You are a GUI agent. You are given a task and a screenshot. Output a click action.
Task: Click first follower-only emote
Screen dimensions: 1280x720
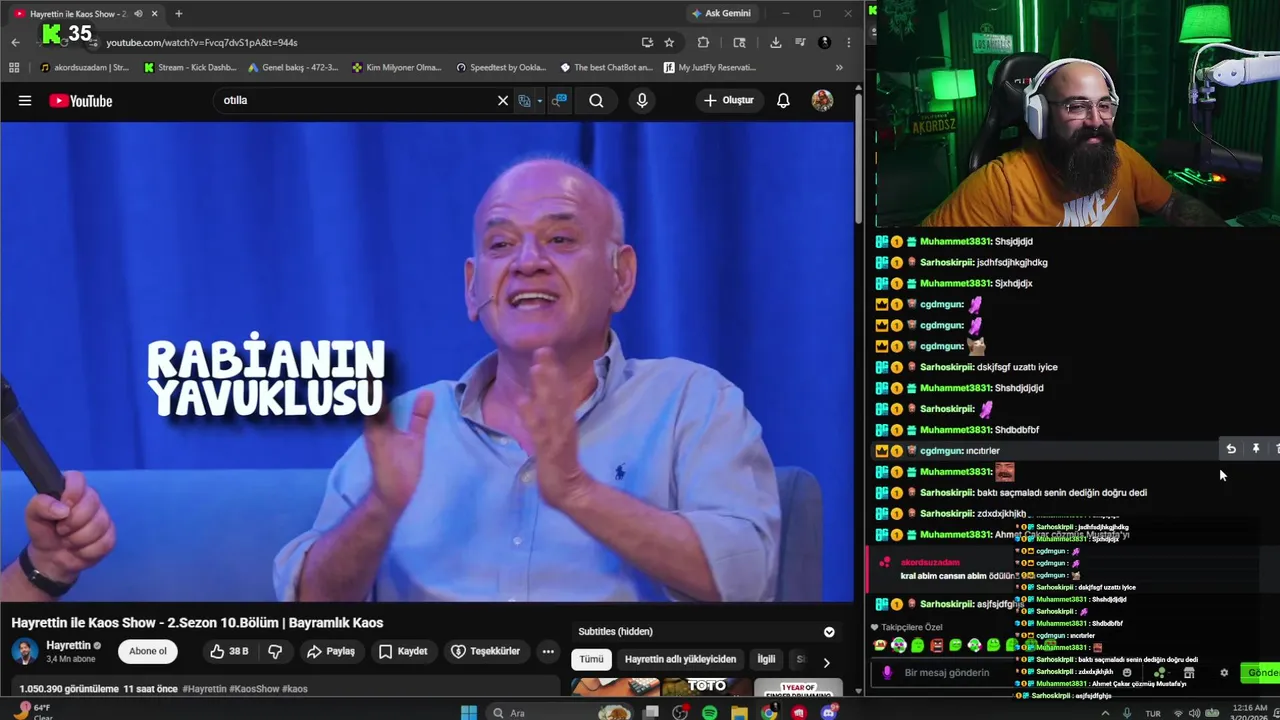pyautogui.click(x=880, y=646)
